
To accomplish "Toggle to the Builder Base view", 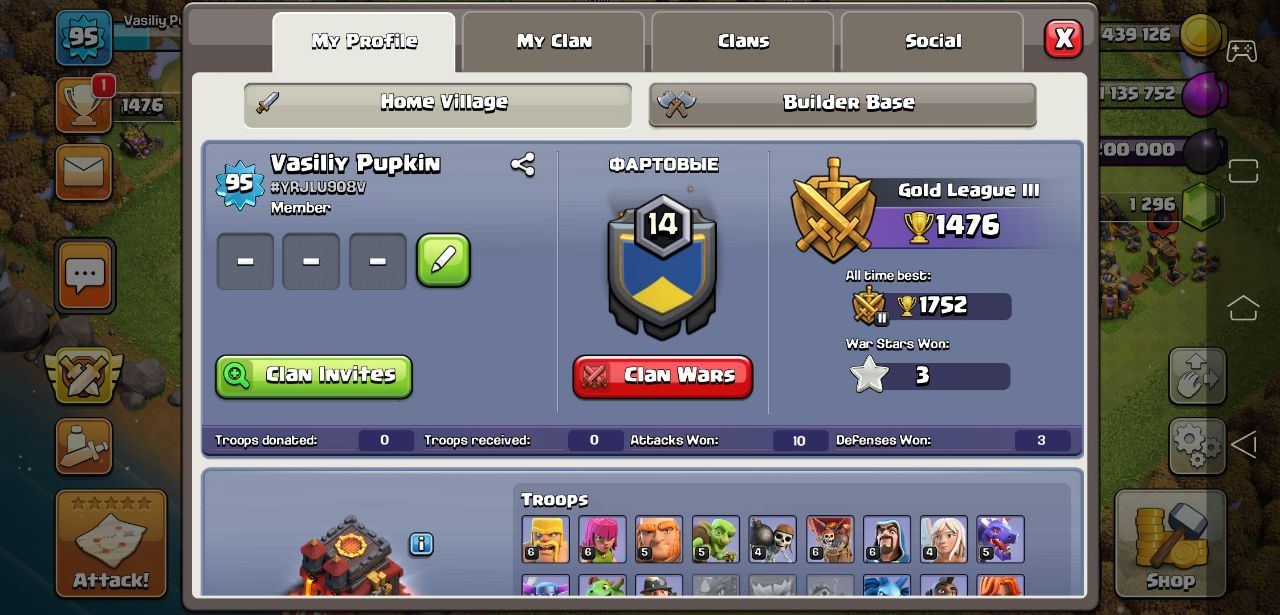I will 842,104.
